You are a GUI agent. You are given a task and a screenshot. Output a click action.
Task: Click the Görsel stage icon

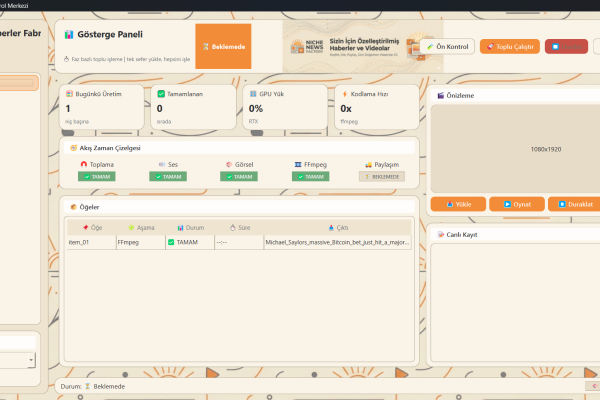(229, 164)
